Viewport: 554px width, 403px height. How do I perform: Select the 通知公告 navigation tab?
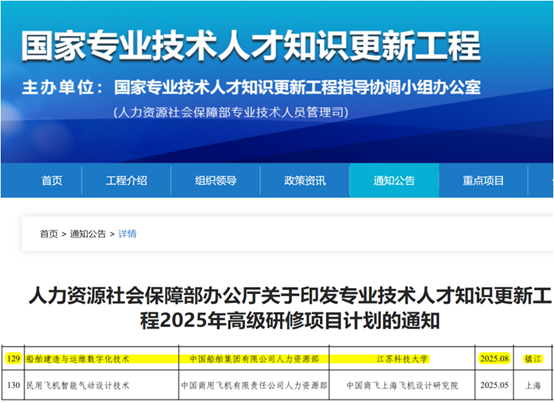[x=394, y=181]
